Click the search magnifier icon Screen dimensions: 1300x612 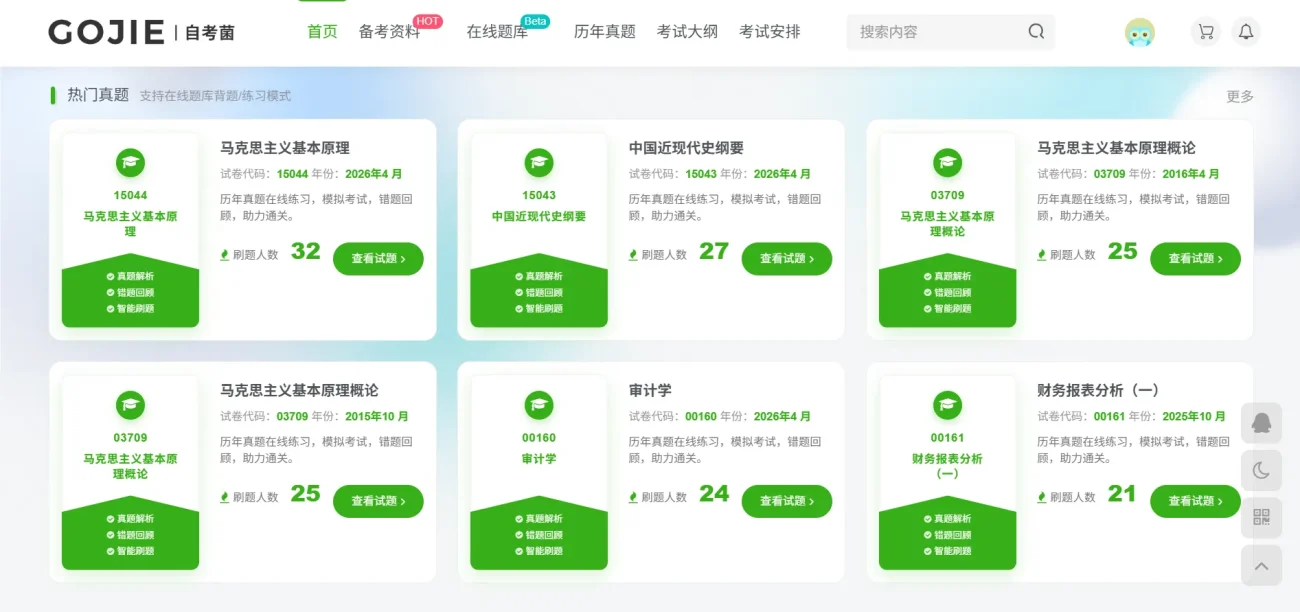pos(1036,31)
